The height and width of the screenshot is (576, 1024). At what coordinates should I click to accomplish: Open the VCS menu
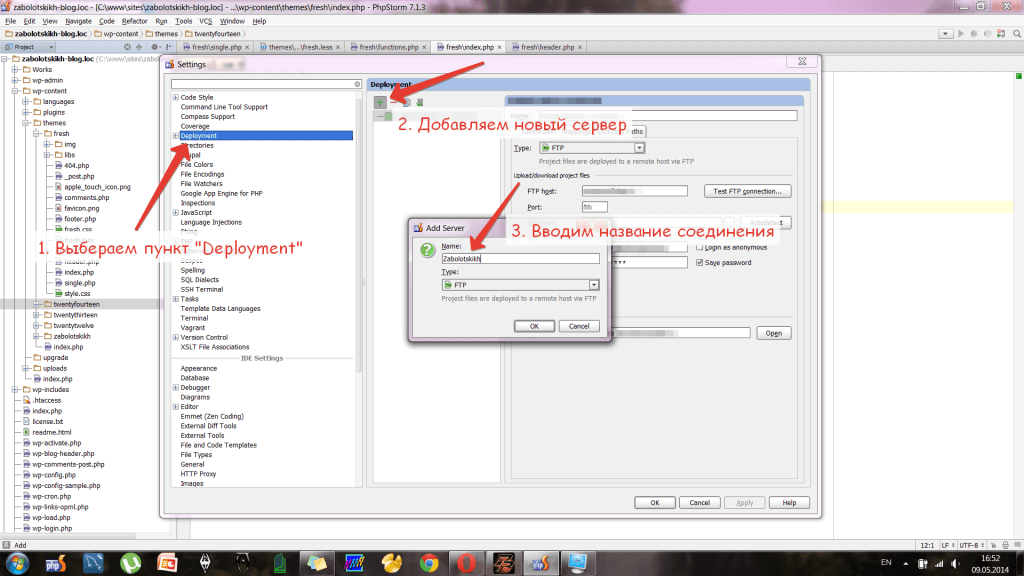click(206, 22)
